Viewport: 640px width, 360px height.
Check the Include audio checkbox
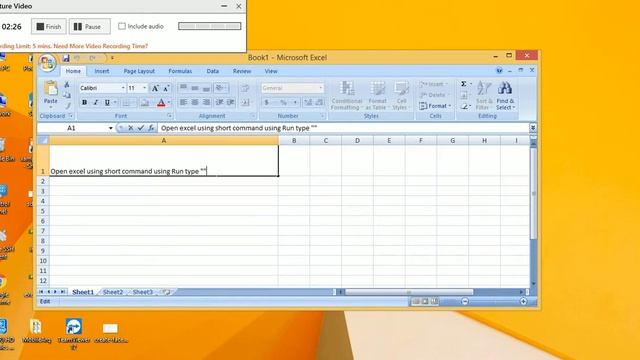coord(122,26)
